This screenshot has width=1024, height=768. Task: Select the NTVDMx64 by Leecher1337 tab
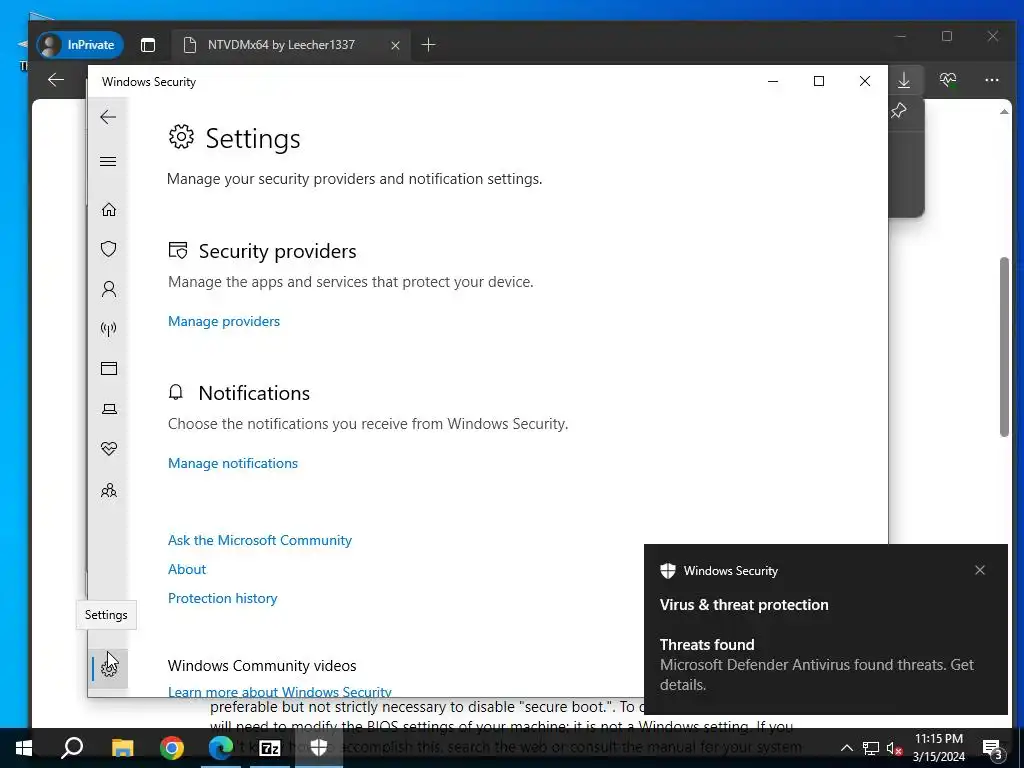coord(281,44)
